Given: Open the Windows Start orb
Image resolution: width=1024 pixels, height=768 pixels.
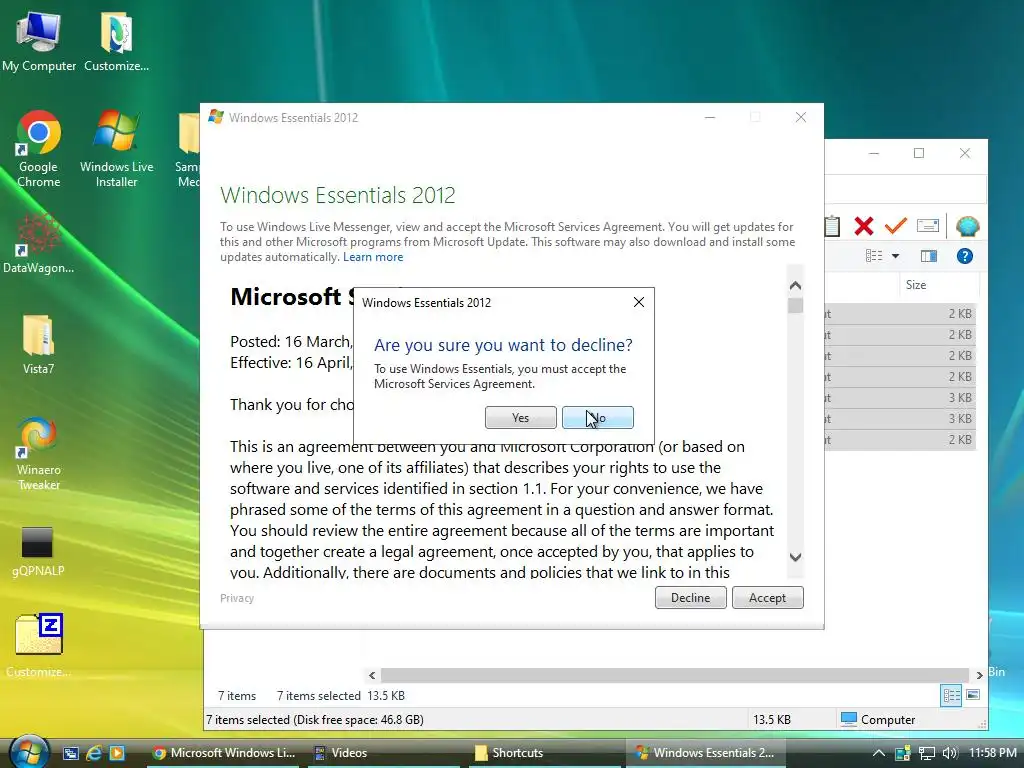Looking at the screenshot, I should [27, 752].
